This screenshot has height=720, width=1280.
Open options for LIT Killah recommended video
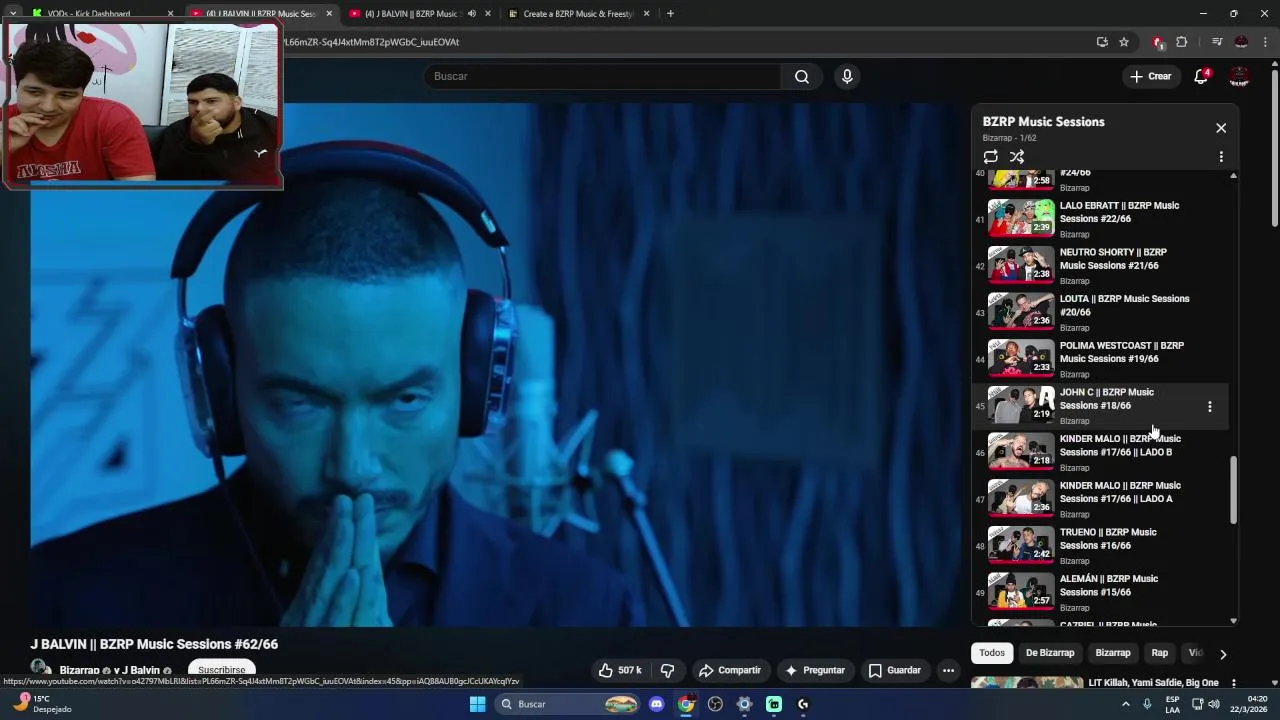coord(1233,684)
